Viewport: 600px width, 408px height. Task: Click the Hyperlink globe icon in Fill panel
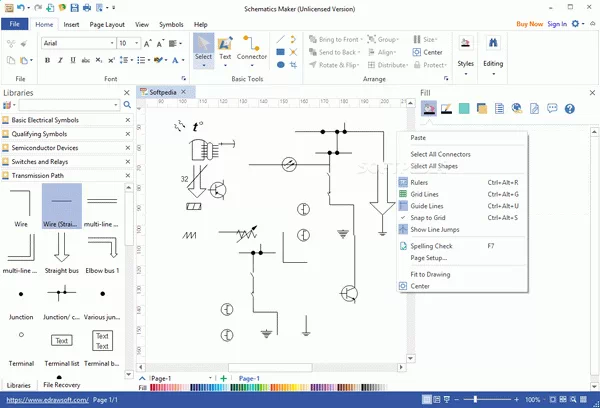click(516, 108)
